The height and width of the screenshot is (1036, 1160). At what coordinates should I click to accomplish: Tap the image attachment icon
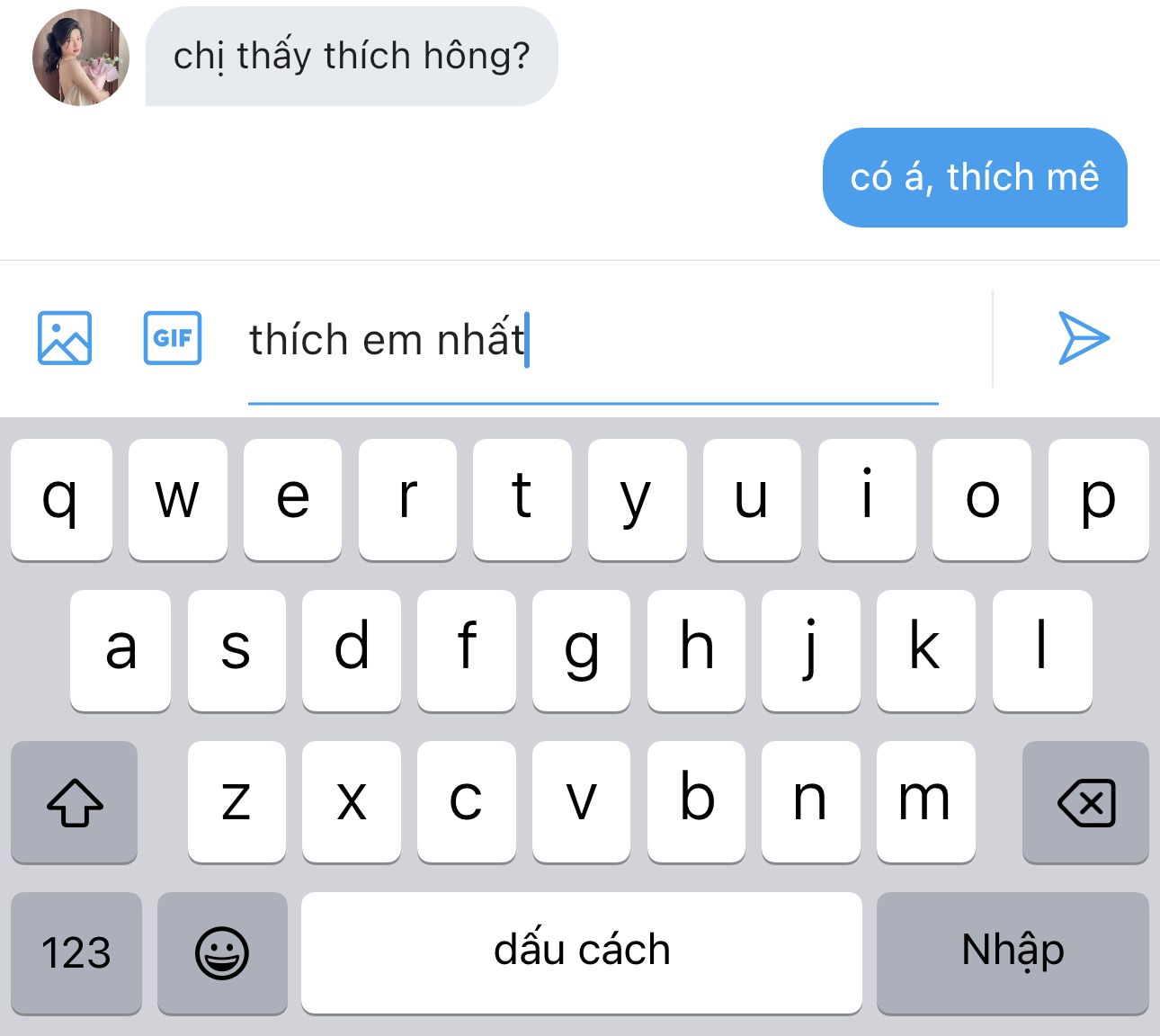point(65,338)
